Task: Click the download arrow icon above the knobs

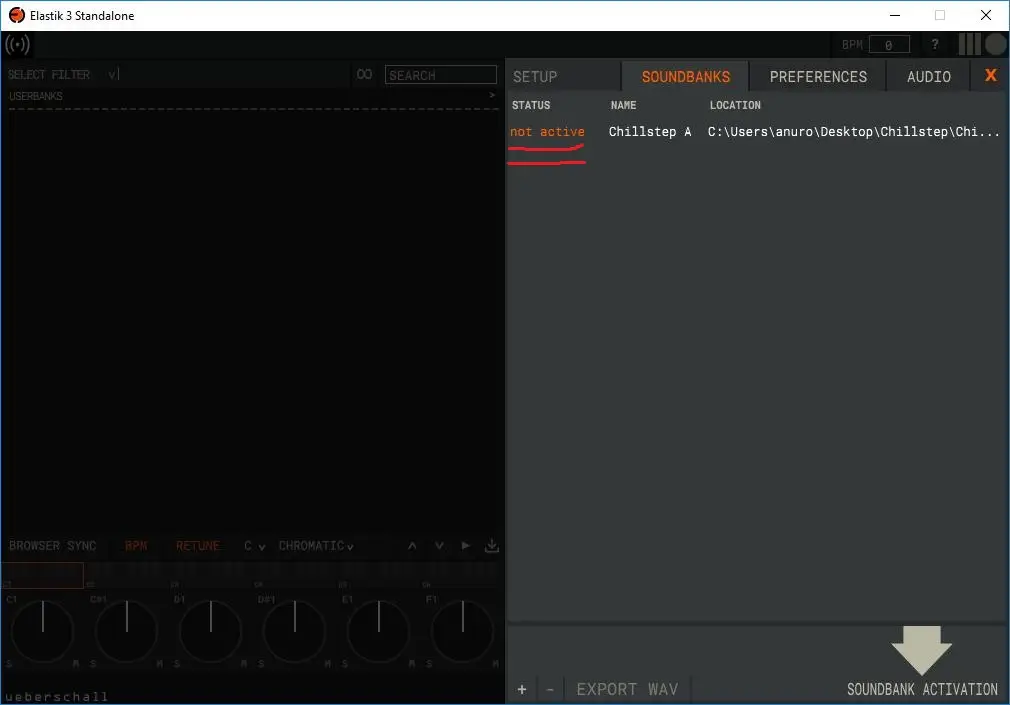Action: (x=491, y=546)
